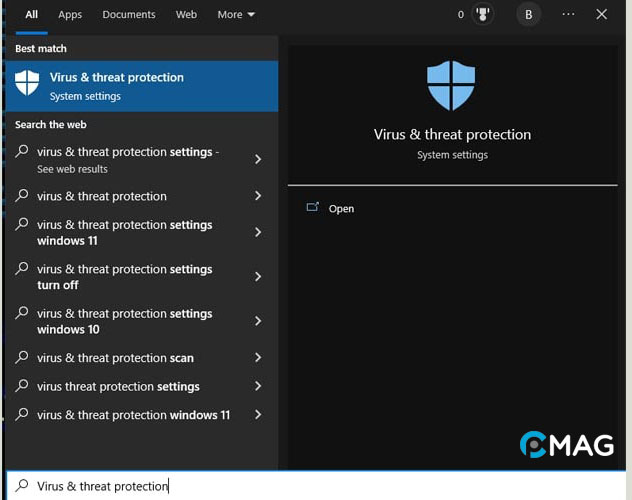Viewport: 632px width, 500px height.
Task: Expand arrow for 'settings turn off' suggestion
Action: click(258, 277)
